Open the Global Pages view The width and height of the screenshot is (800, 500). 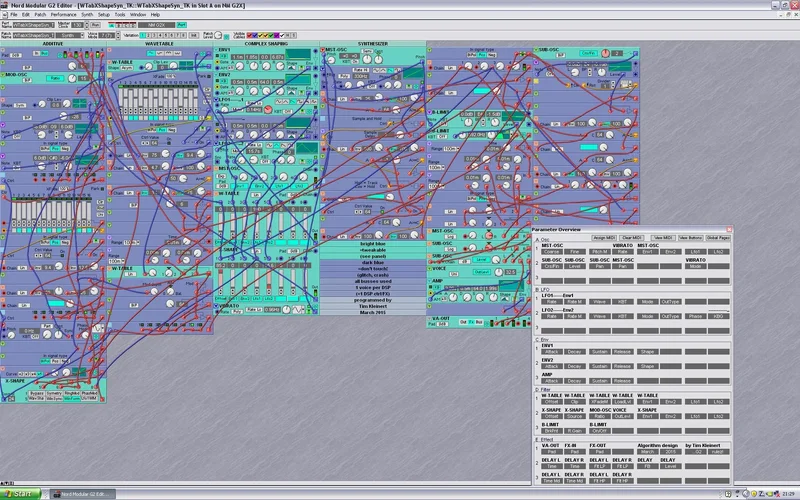(717, 237)
